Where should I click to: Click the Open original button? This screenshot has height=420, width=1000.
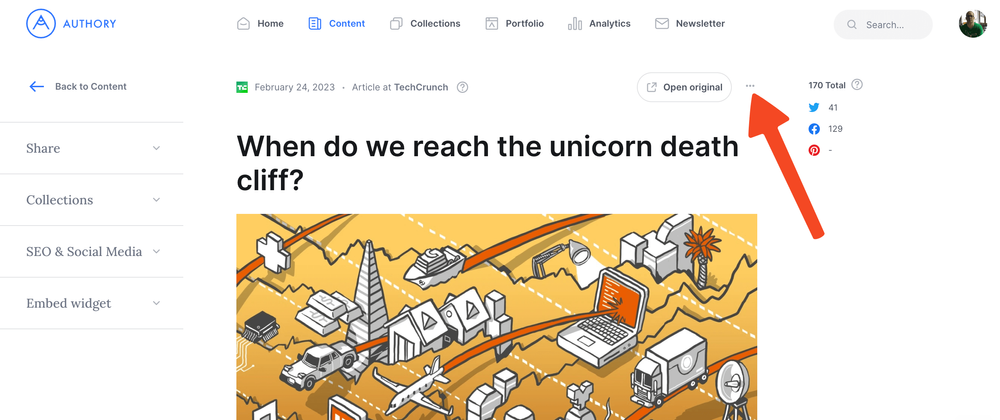[684, 87]
